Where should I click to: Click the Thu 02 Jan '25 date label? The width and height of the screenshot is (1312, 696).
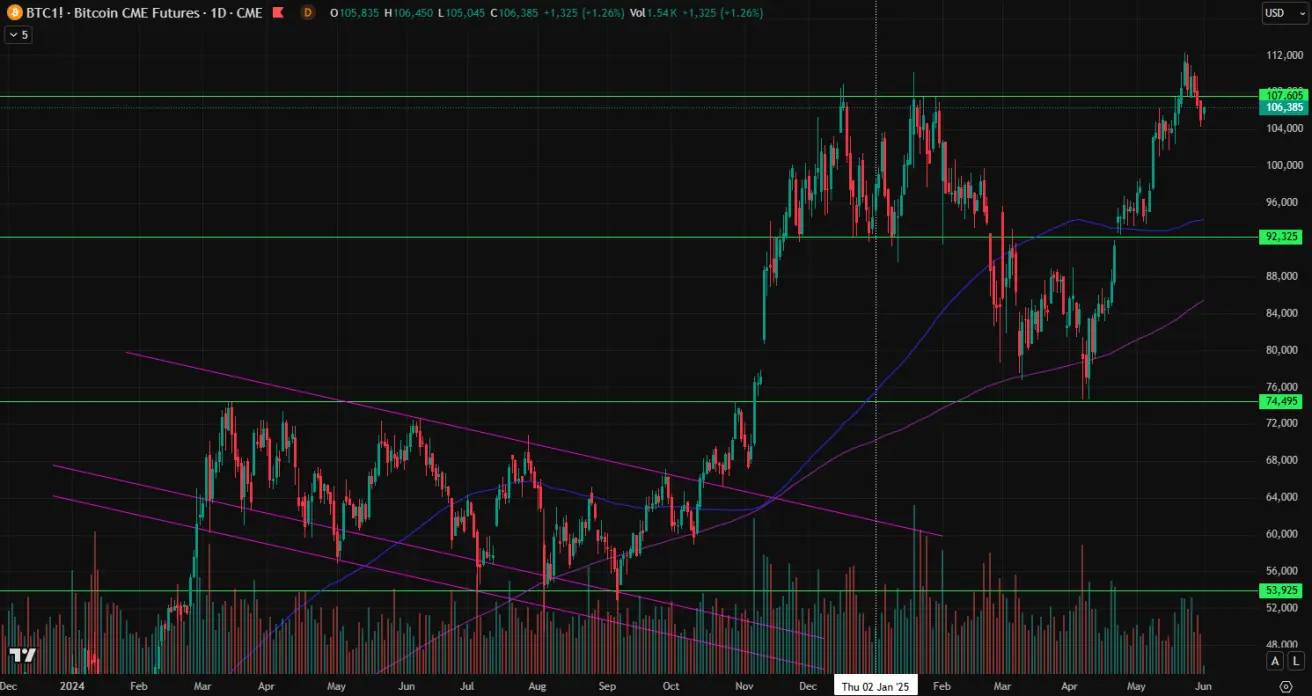(876, 687)
